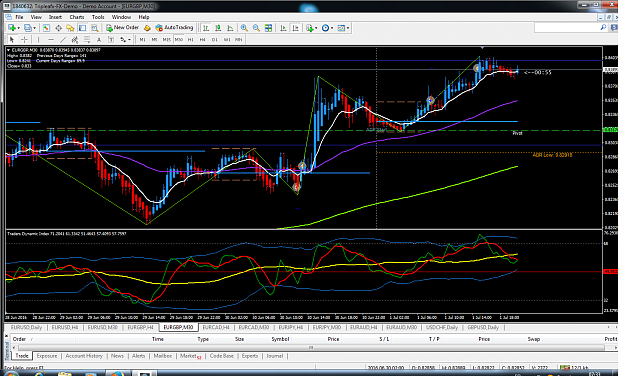This screenshot has height=376, width=625.
Task: Open the New Chart icon
Action: point(12,28)
